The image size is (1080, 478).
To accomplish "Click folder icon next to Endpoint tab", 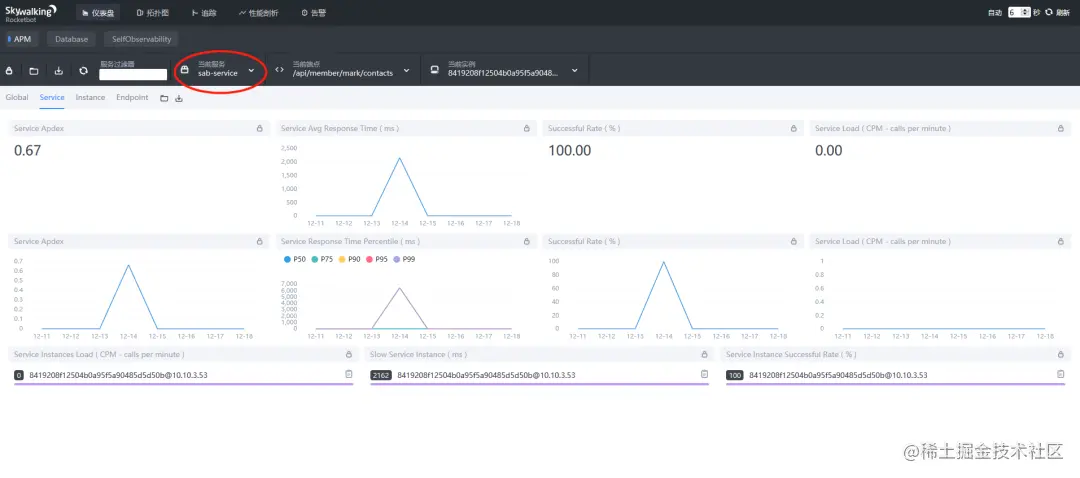I will tap(164, 98).
